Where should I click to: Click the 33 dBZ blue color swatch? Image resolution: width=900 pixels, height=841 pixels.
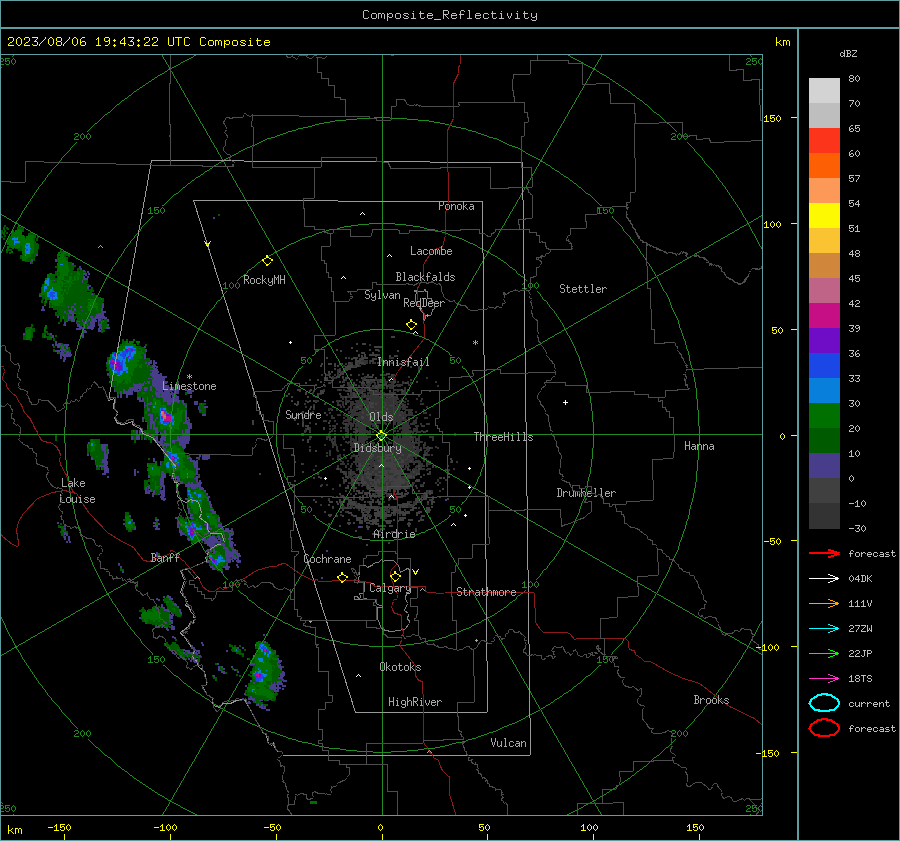[824, 365]
